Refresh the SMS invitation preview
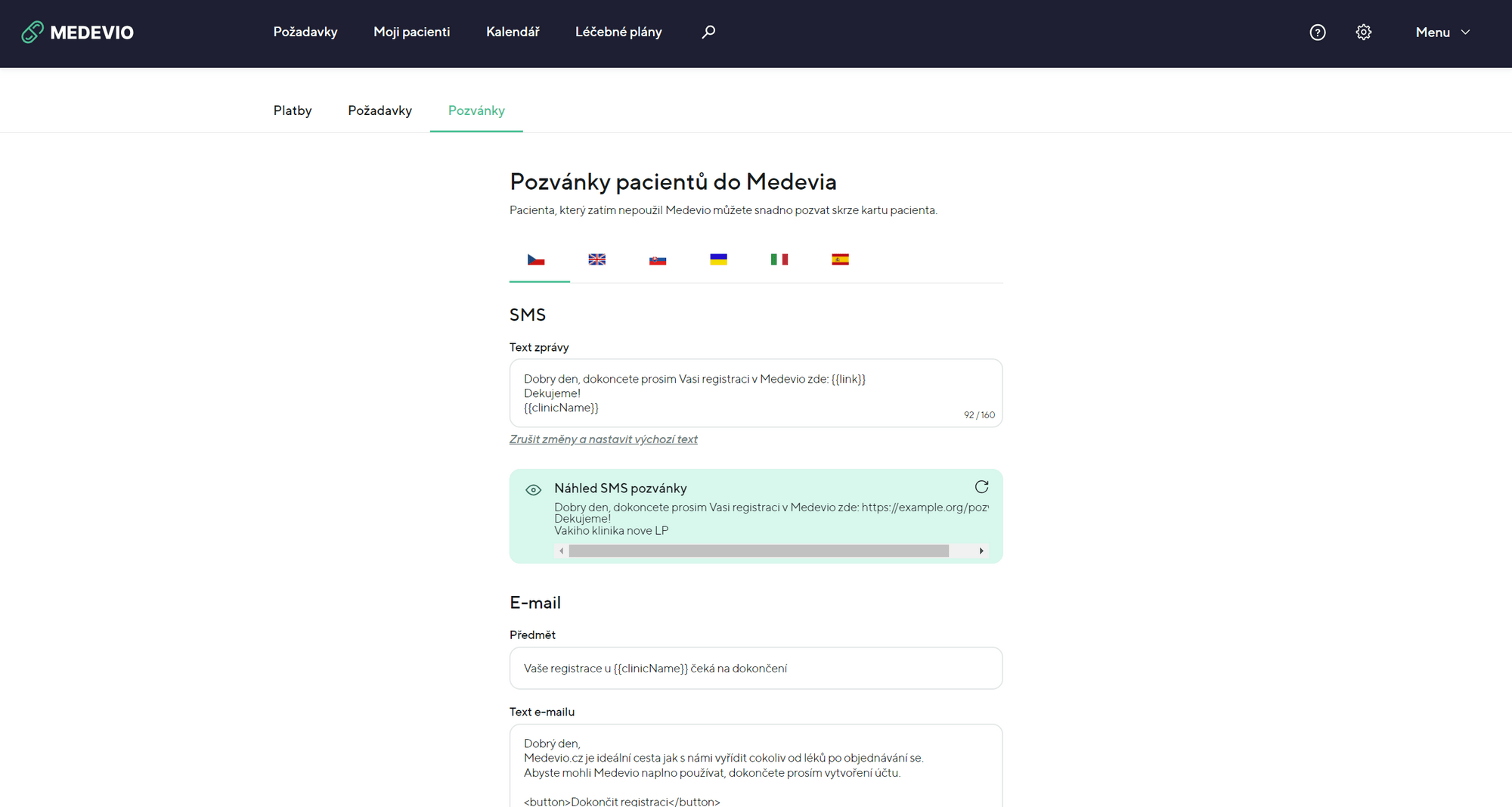The image size is (1512, 807). point(981,487)
